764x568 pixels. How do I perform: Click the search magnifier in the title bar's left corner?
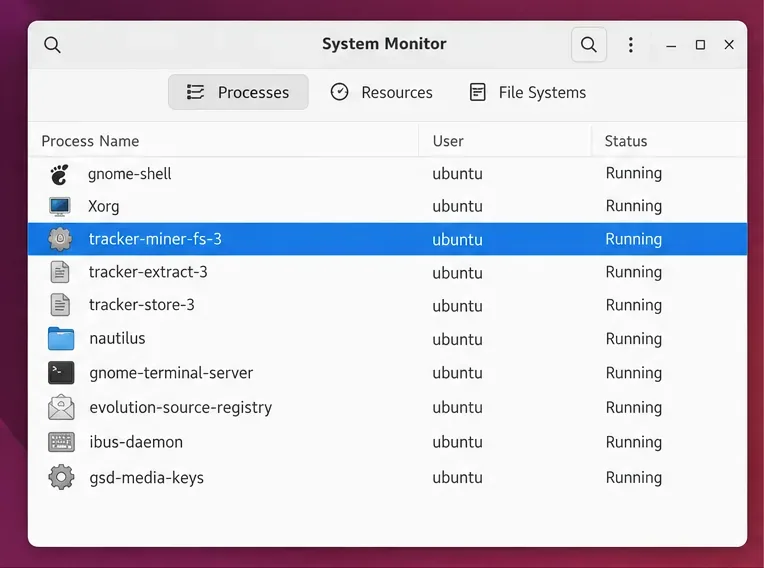pos(52,45)
